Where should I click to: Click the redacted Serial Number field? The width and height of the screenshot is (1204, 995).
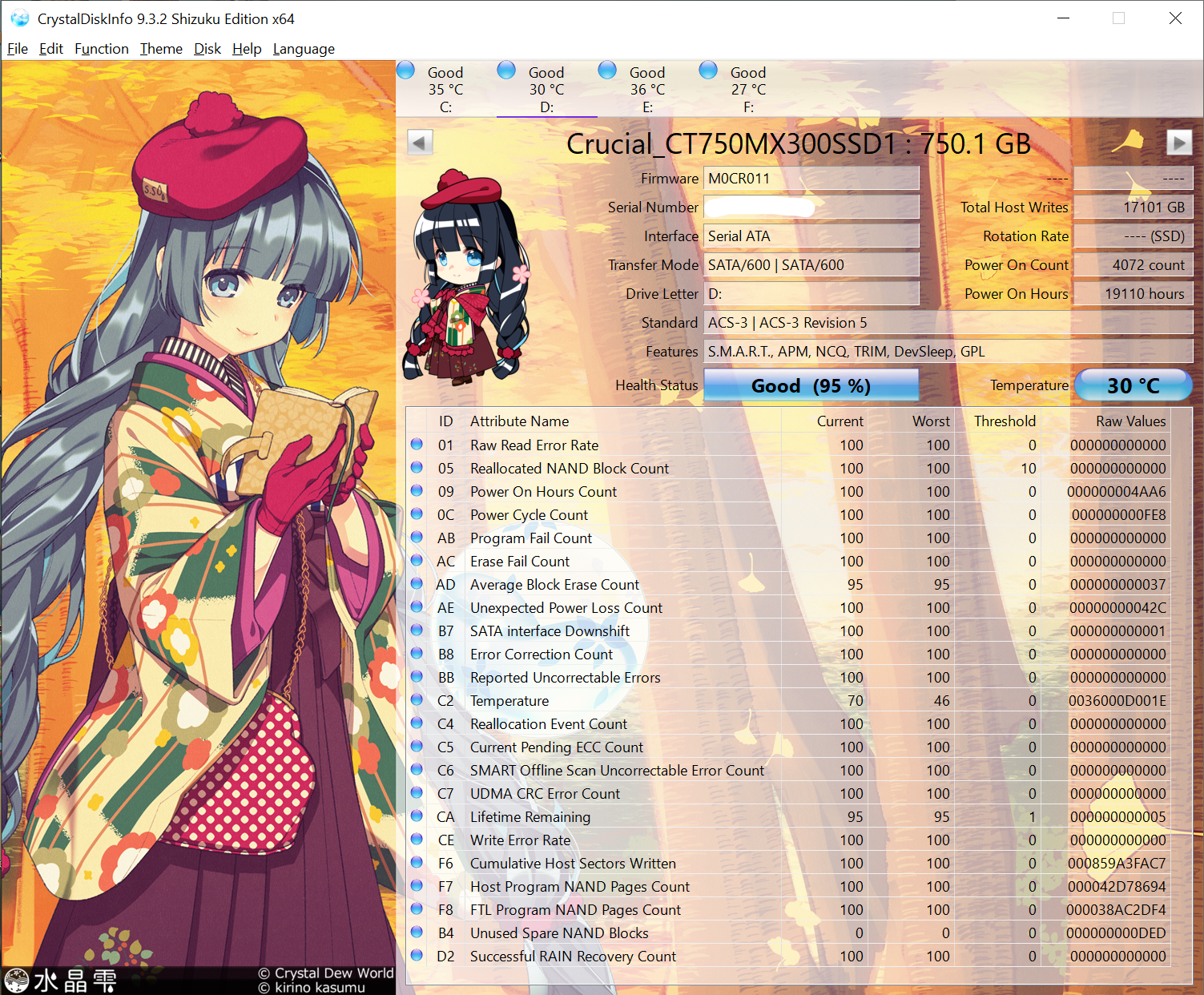[811, 207]
